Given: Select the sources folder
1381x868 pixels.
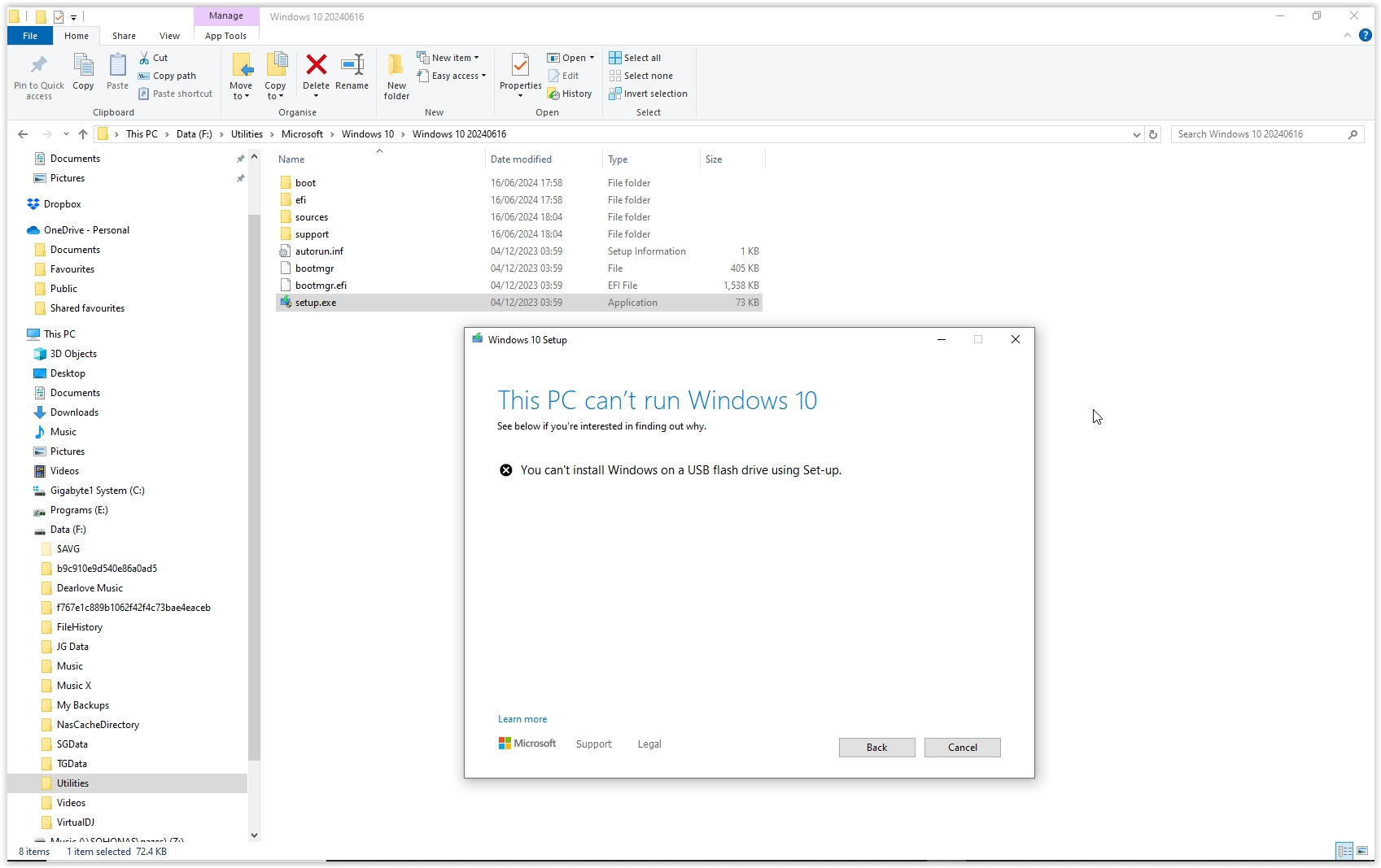Looking at the screenshot, I should (519, 217).
